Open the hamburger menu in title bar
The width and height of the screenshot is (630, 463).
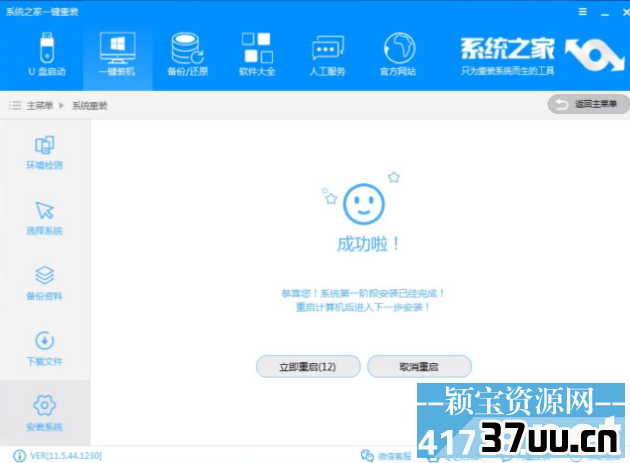pos(583,12)
